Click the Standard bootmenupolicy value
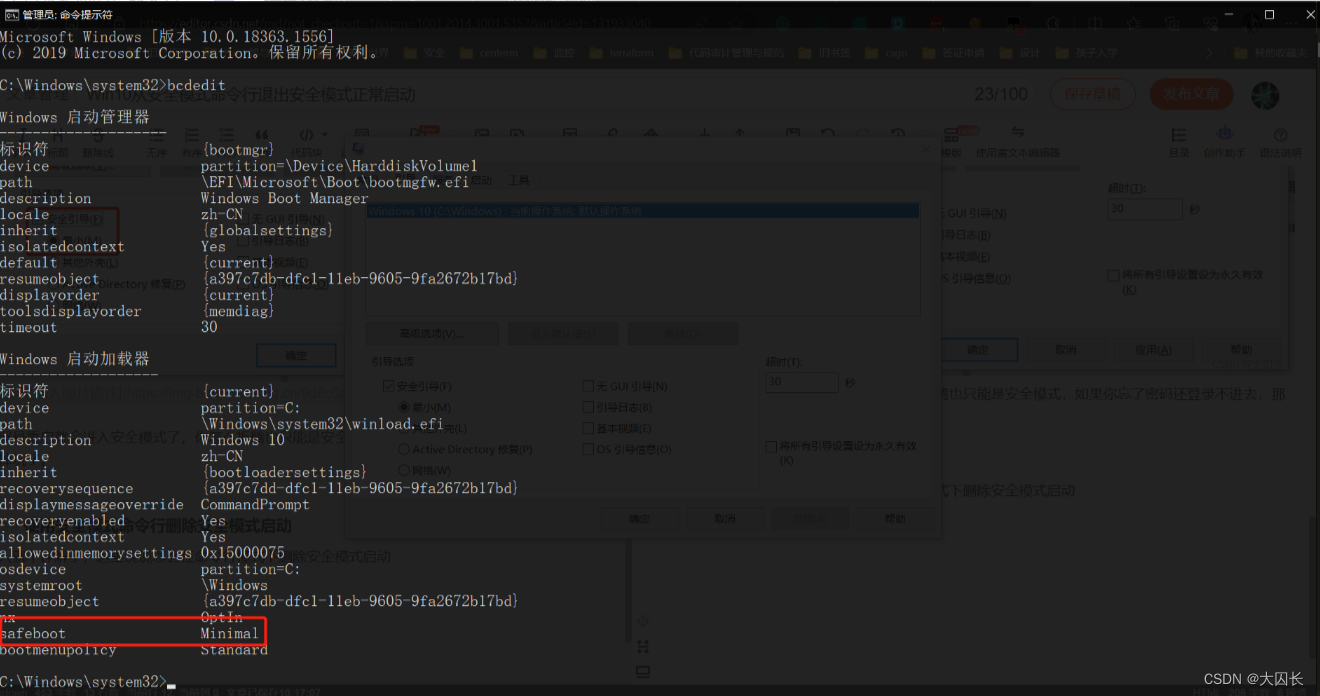The height and width of the screenshot is (696, 1320). point(234,650)
